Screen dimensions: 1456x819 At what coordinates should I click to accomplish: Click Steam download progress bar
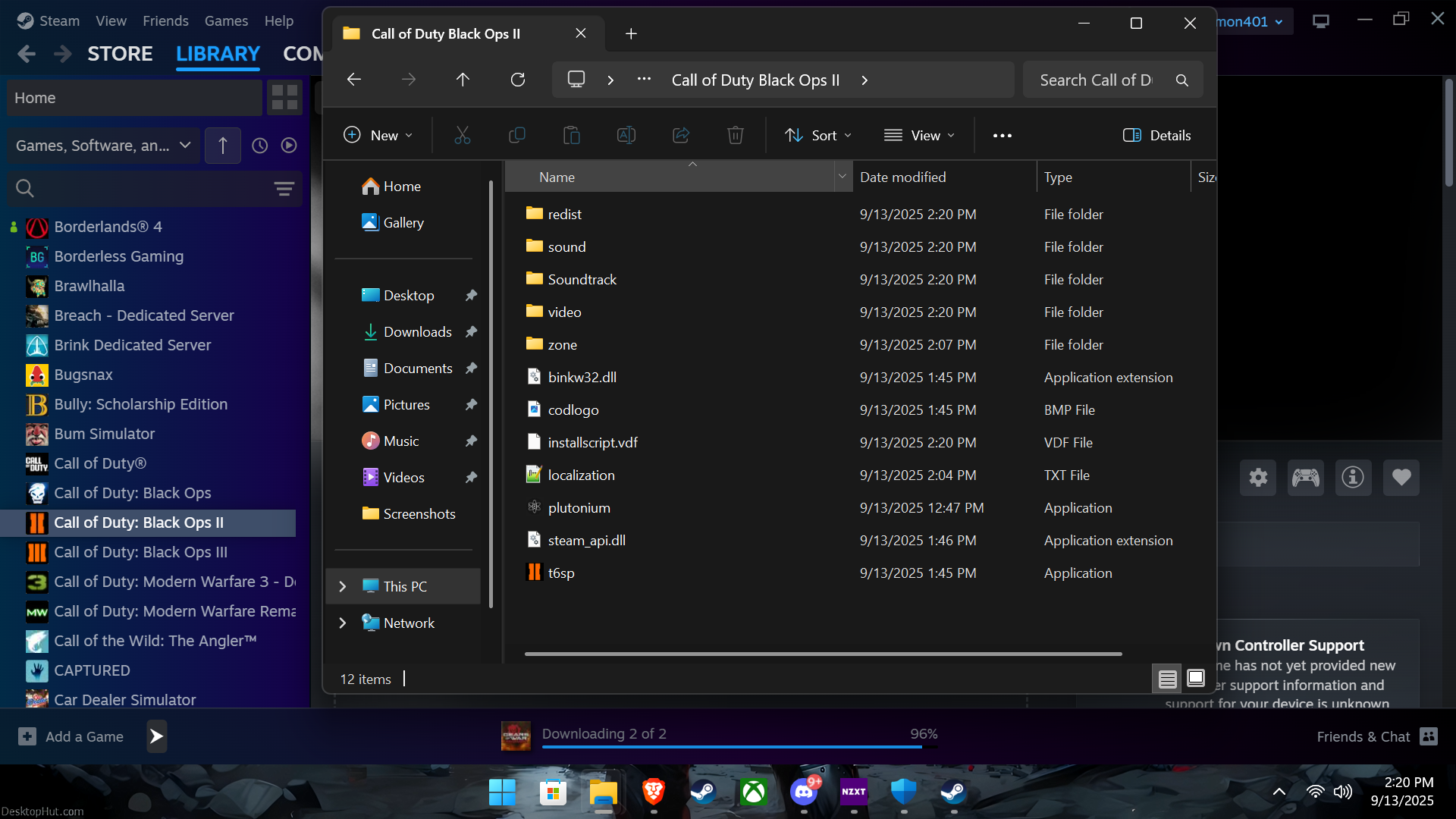(739, 747)
